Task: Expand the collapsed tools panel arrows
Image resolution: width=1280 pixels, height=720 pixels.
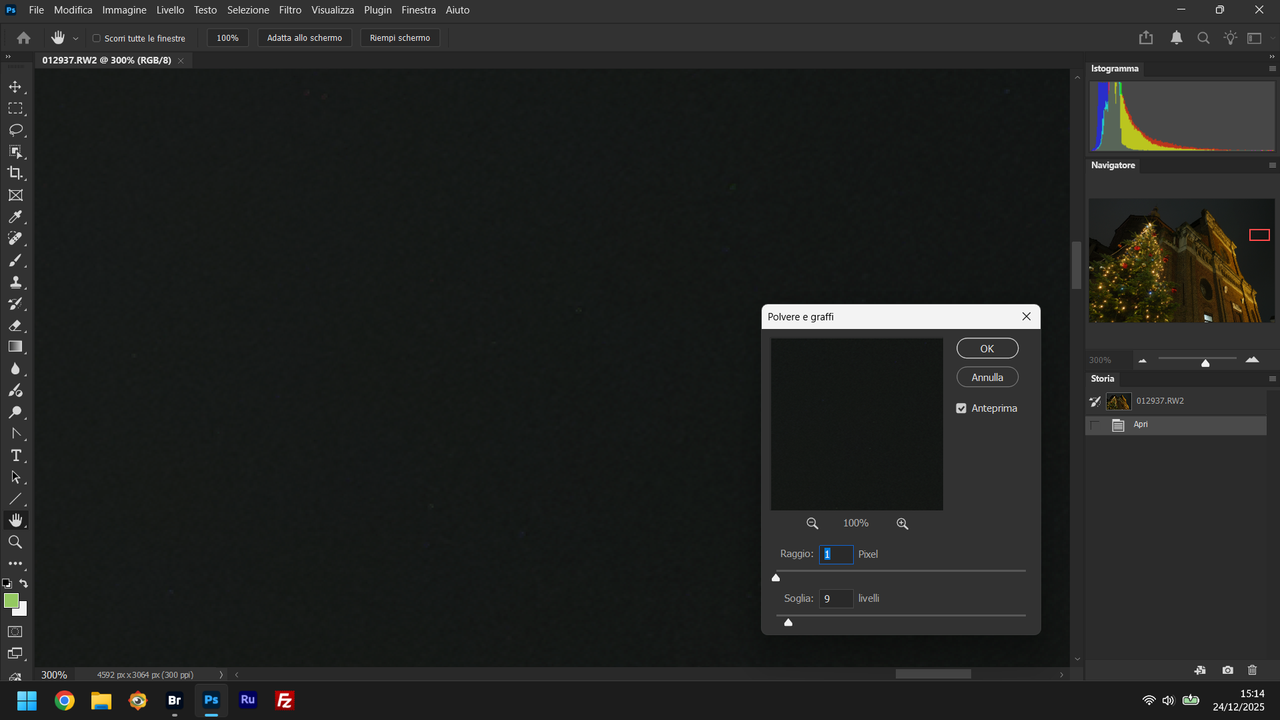Action: point(8,56)
